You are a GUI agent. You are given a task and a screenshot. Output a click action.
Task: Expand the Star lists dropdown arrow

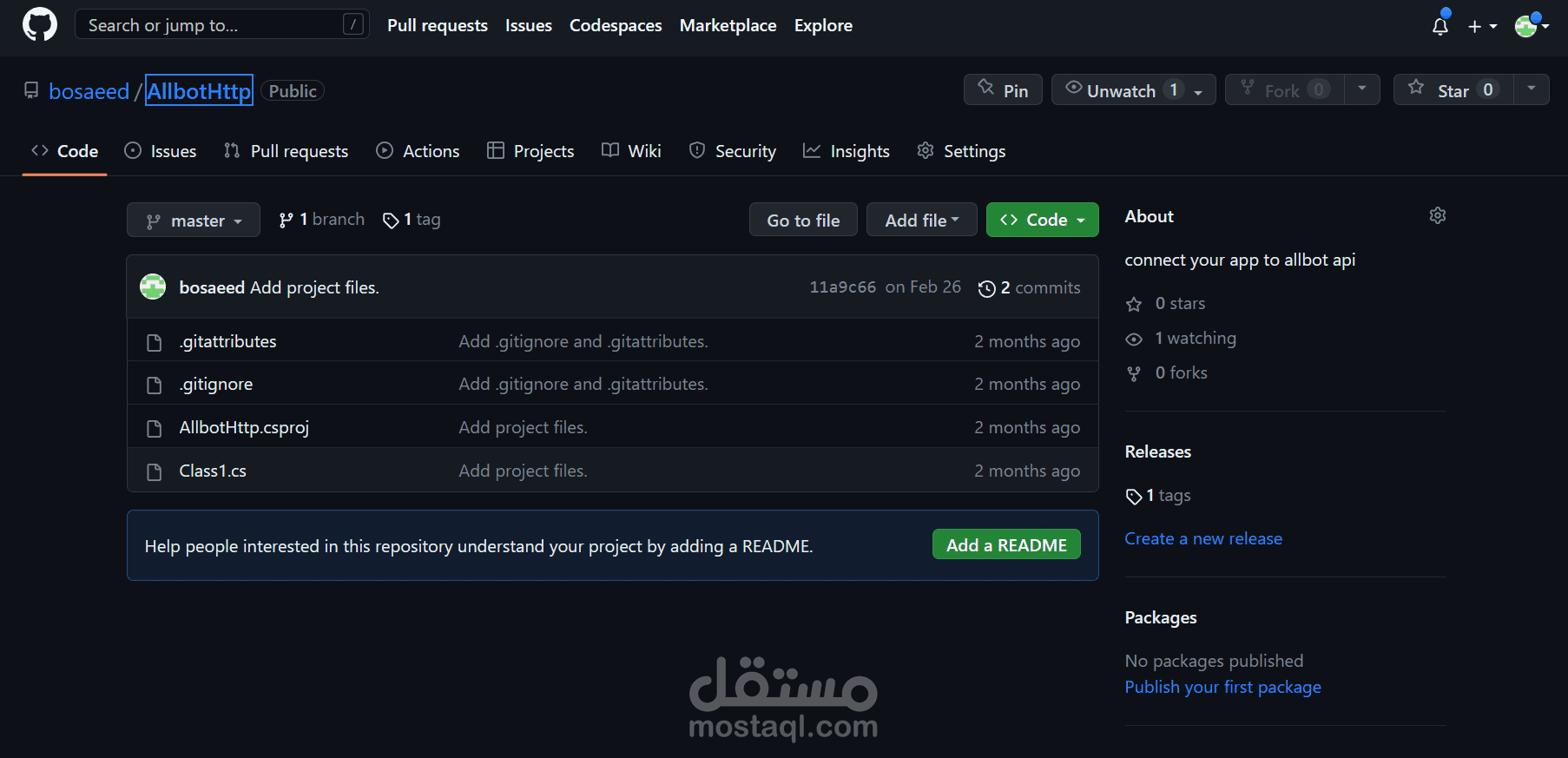point(1532,89)
